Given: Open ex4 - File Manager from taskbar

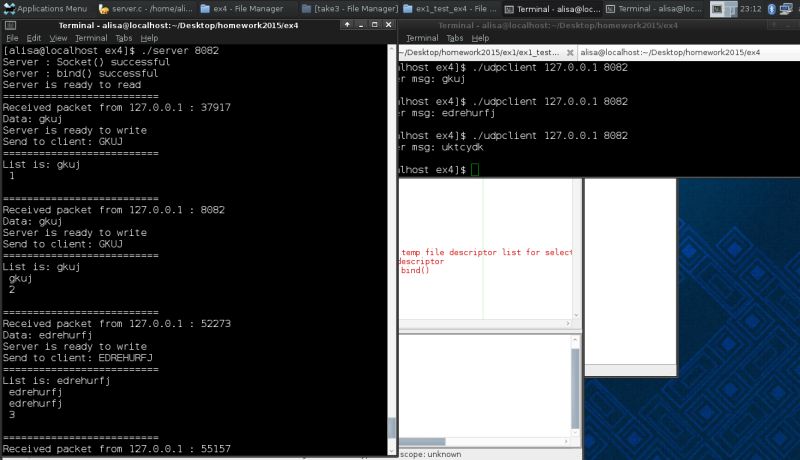Looking at the screenshot, I should pyautogui.click(x=242, y=9).
